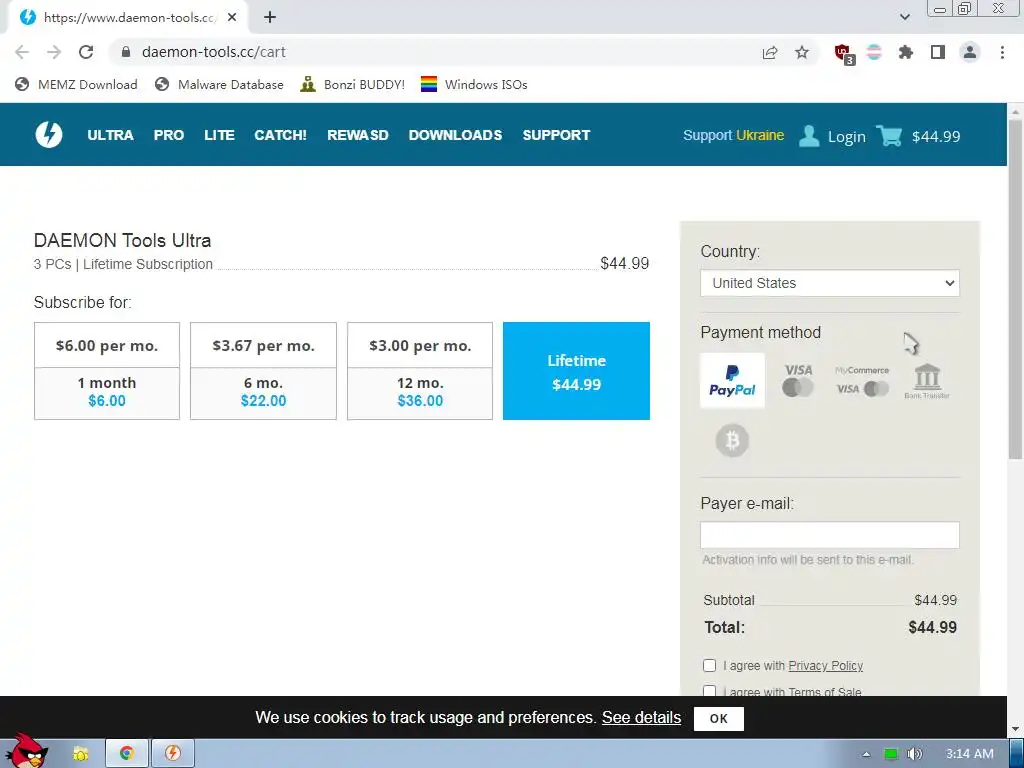Select the 6 mo. $22.00 subscription
Viewport: 1024px width, 768px height.
pyautogui.click(x=263, y=371)
